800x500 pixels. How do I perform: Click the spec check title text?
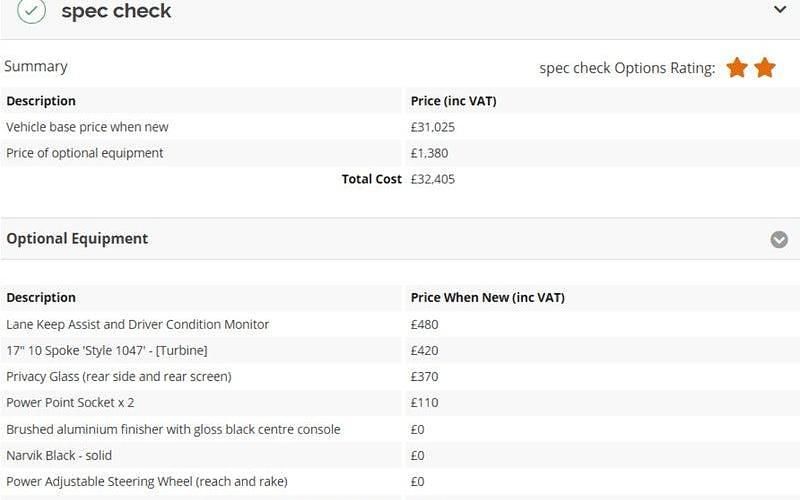[x=116, y=12]
